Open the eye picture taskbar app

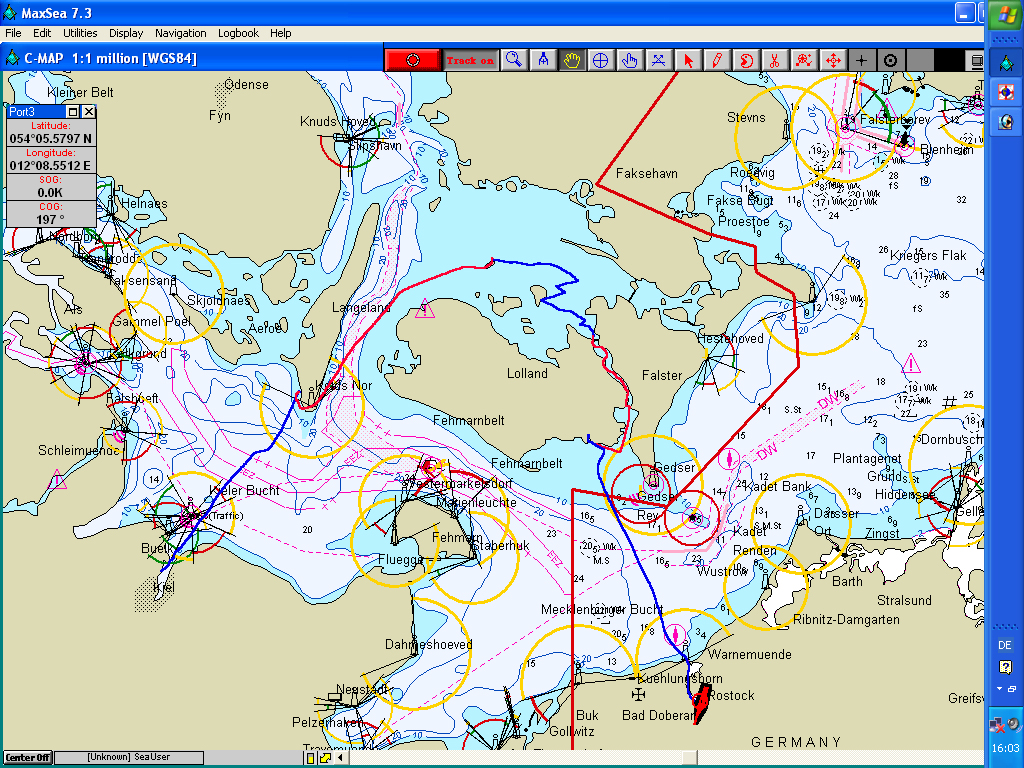[x=1006, y=121]
